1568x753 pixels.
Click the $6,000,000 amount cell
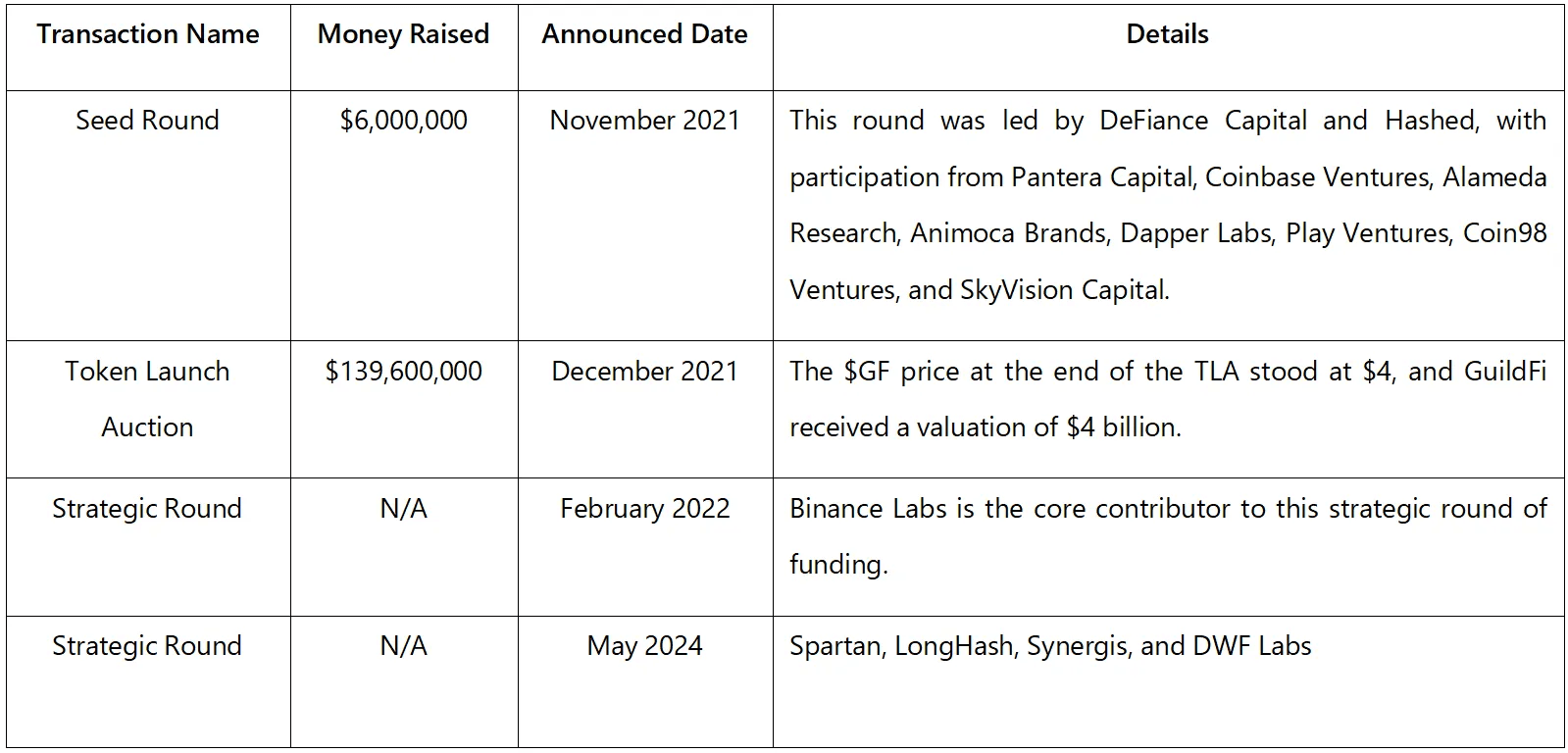[x=403, y=121]
